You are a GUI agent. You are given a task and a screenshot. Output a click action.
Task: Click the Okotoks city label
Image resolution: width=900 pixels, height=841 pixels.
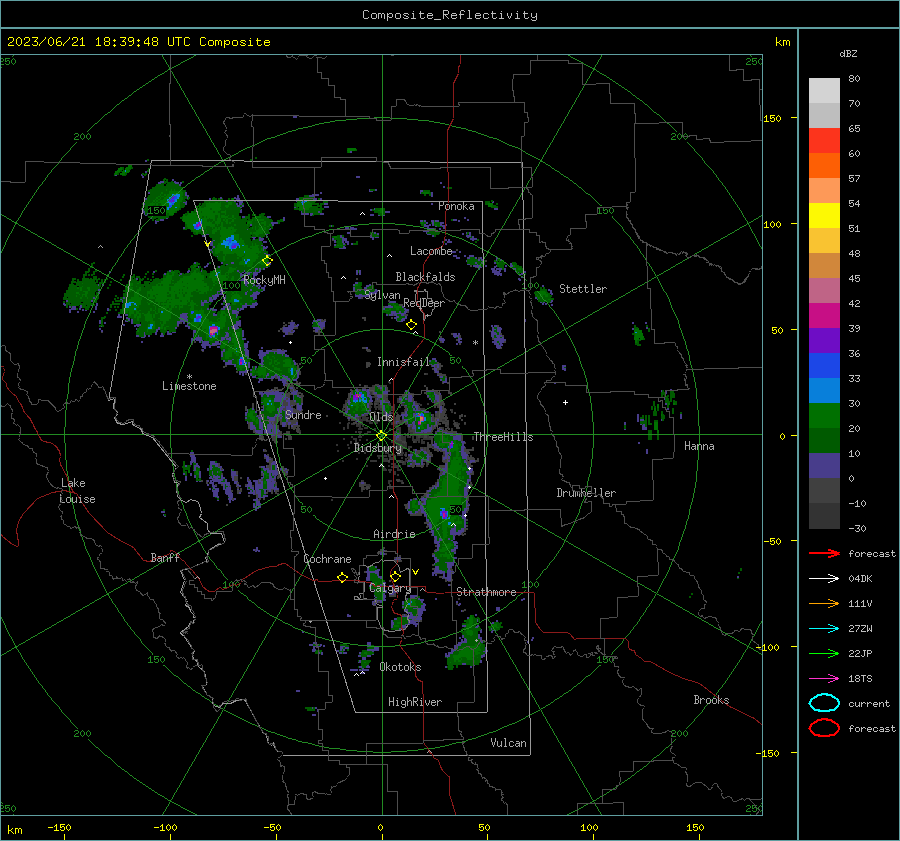[400, 667]
